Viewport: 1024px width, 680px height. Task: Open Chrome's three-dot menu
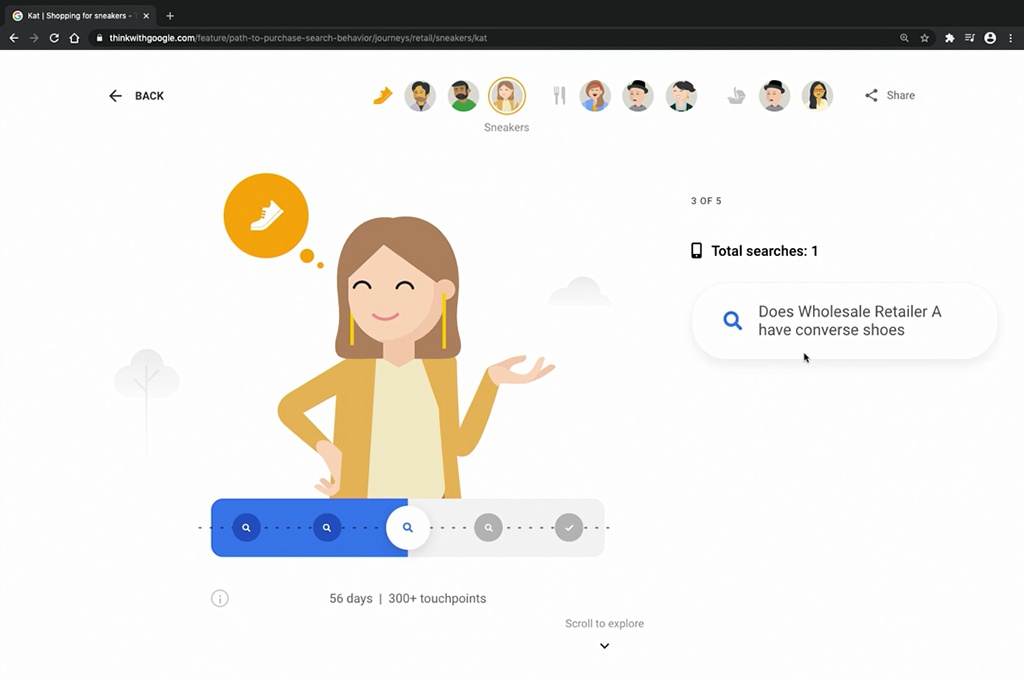[x=1010, y=38]
